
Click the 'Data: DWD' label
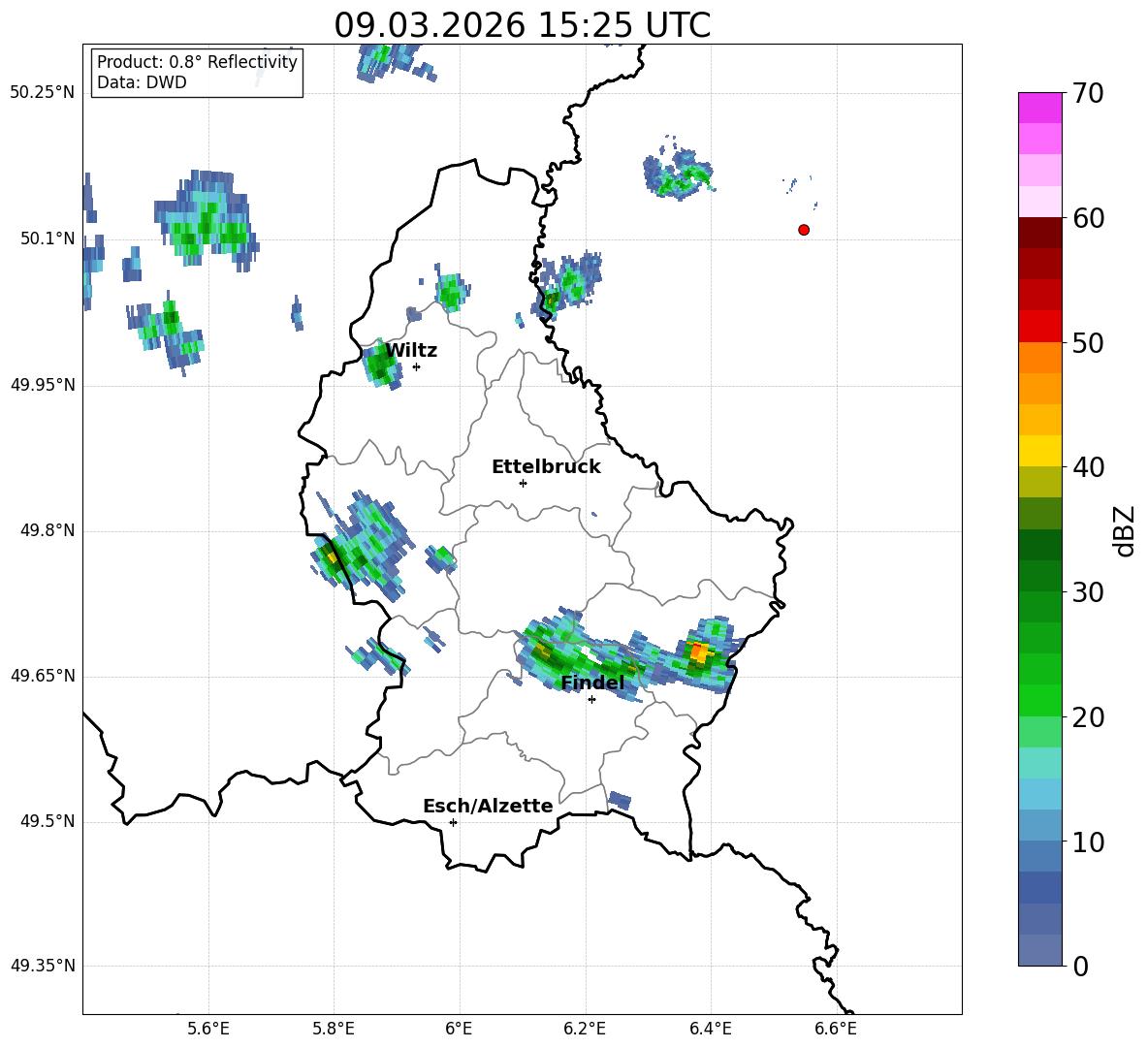[142, 82]
